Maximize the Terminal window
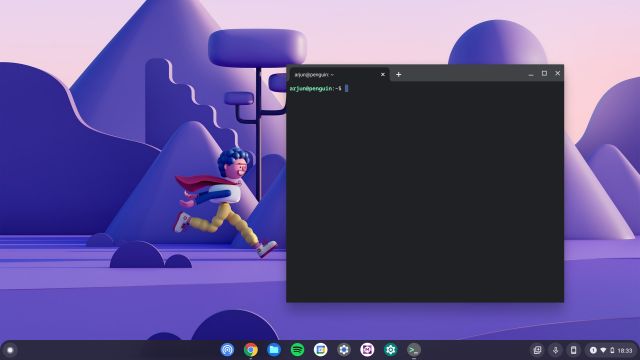The height and width of the screenshot is (360, 640). pyautogui.click(x=544, y=73)
